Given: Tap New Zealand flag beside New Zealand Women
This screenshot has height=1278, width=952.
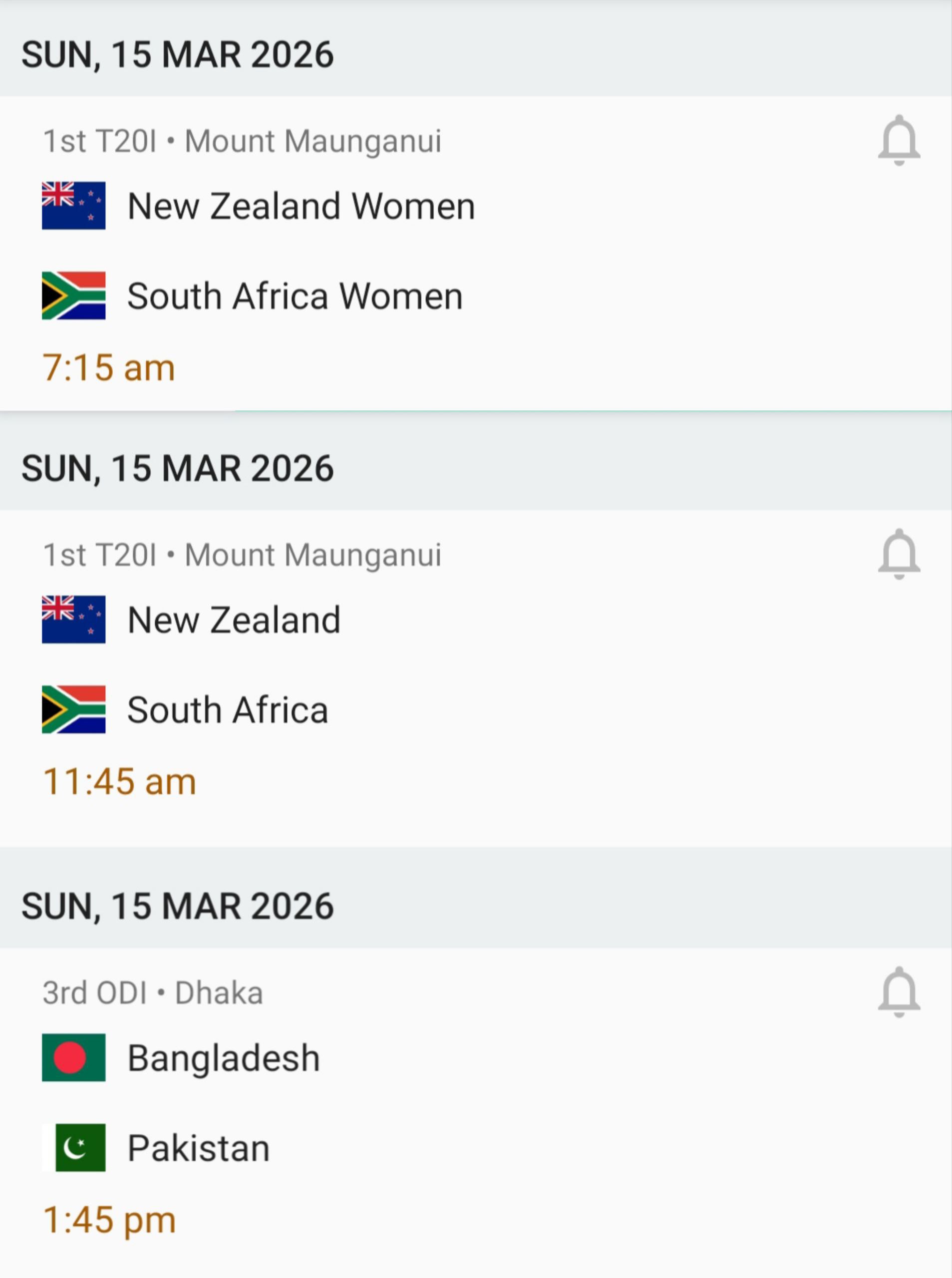Looking at the screenshot, I should point(74,206).
